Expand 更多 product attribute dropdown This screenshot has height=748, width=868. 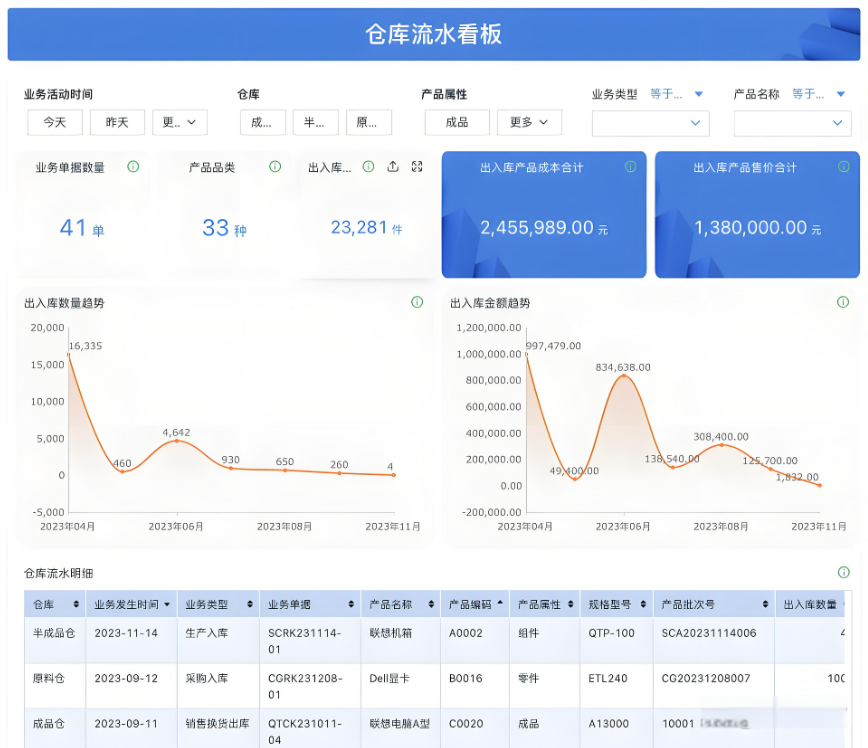coord(529,122)
